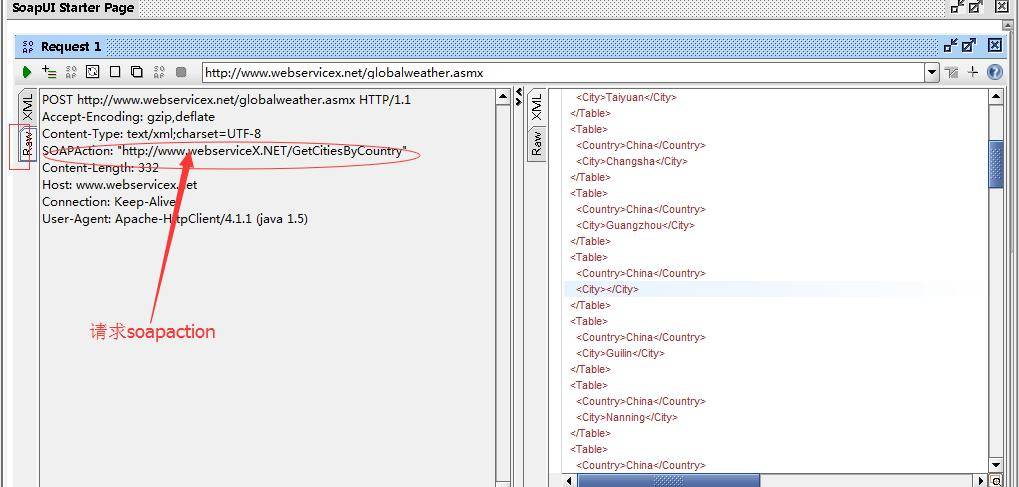This screenshot has width=1019, height=487.
Task: Click the SoapUI Starter Page title
Action: (x=73, y=8)
